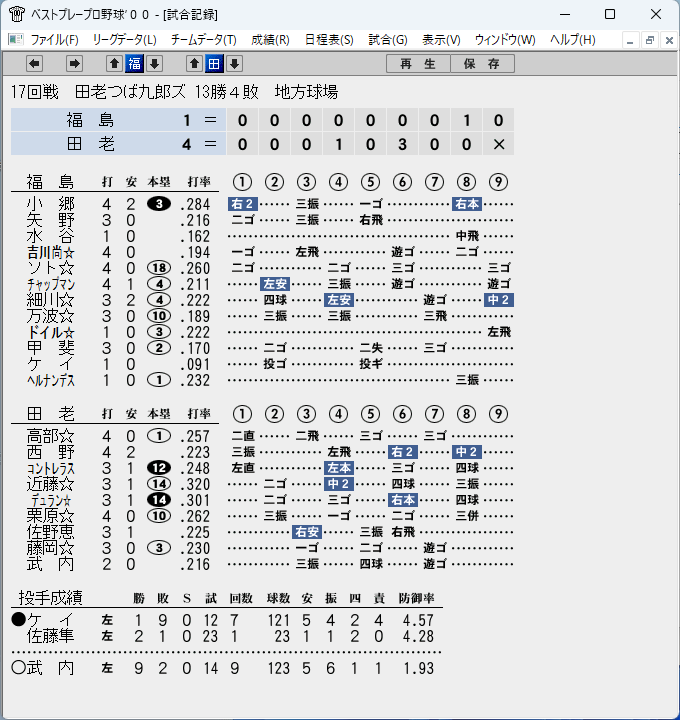Click チャップマン's 左安 result in inning 2
The height and width of the screenshot is (720, 680).
pos(275,284)
